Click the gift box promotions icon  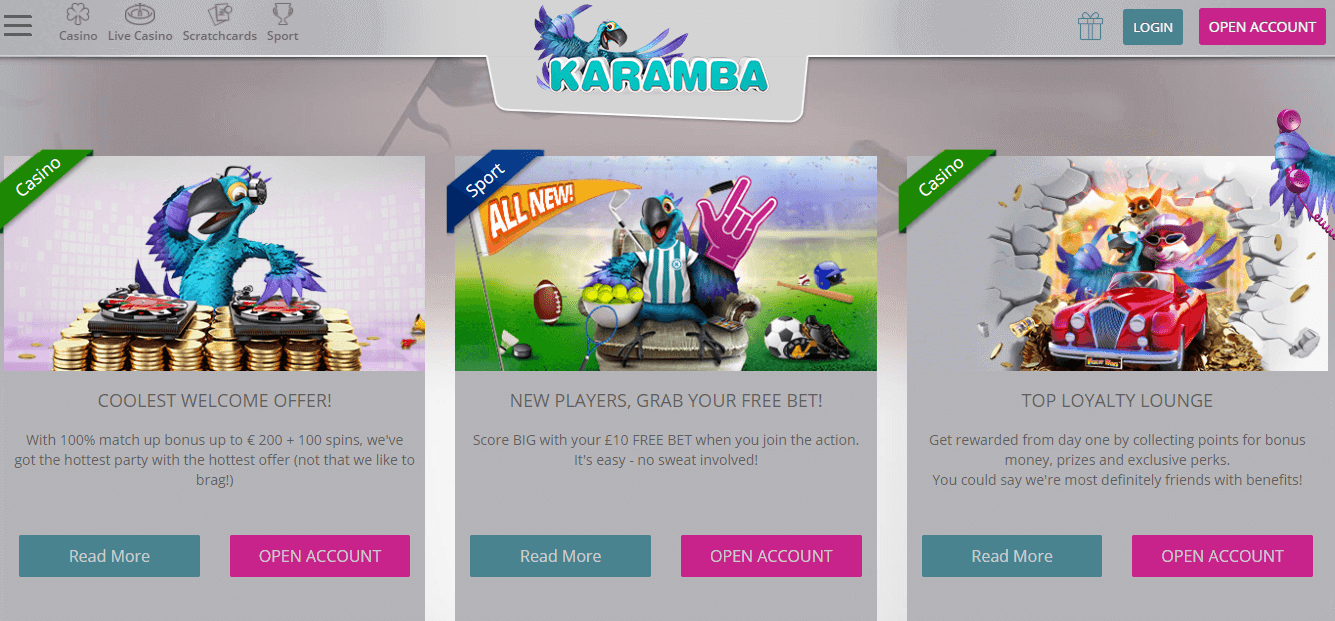(1091, 26)
